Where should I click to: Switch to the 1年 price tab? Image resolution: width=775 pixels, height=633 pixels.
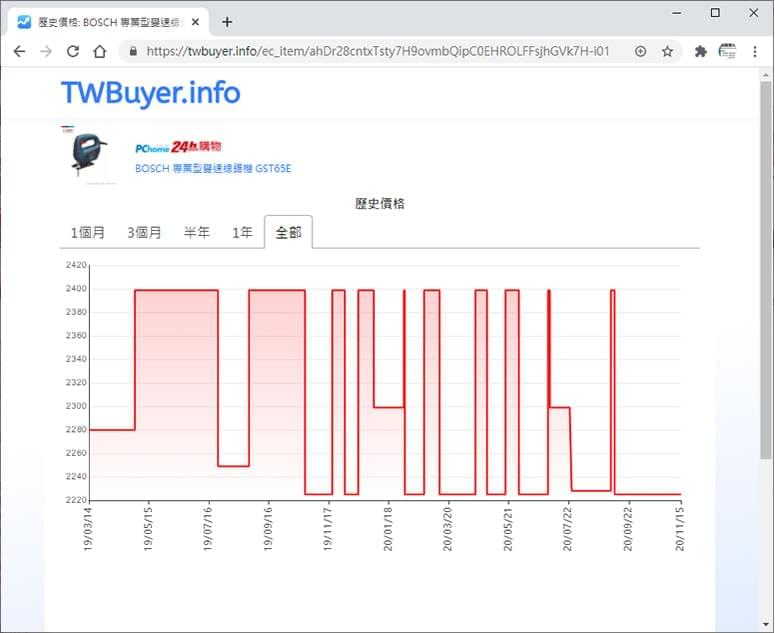(242, 232)
